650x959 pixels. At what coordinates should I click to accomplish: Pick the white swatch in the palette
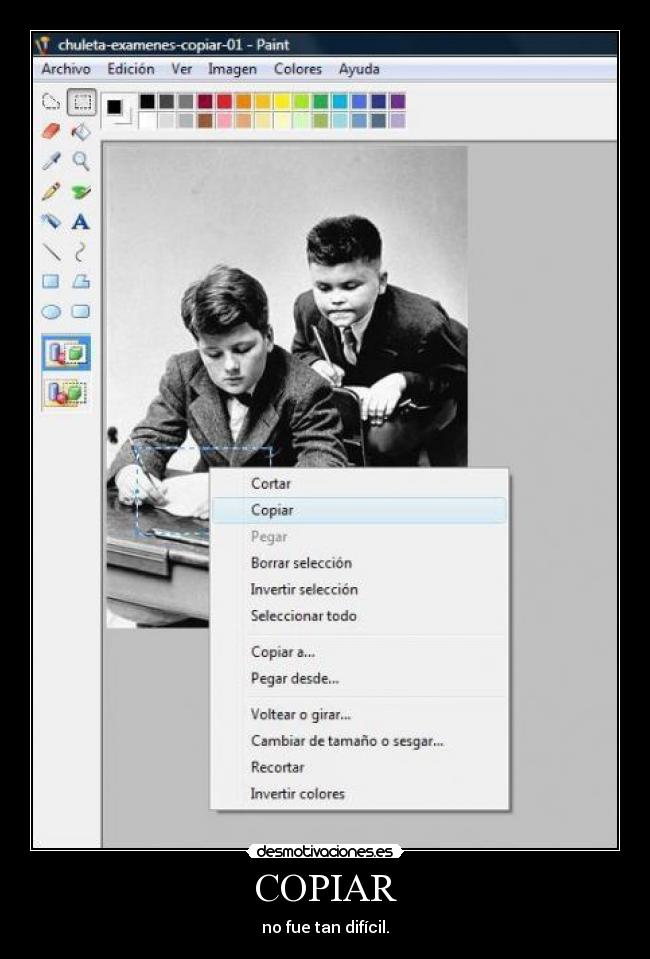147,120
